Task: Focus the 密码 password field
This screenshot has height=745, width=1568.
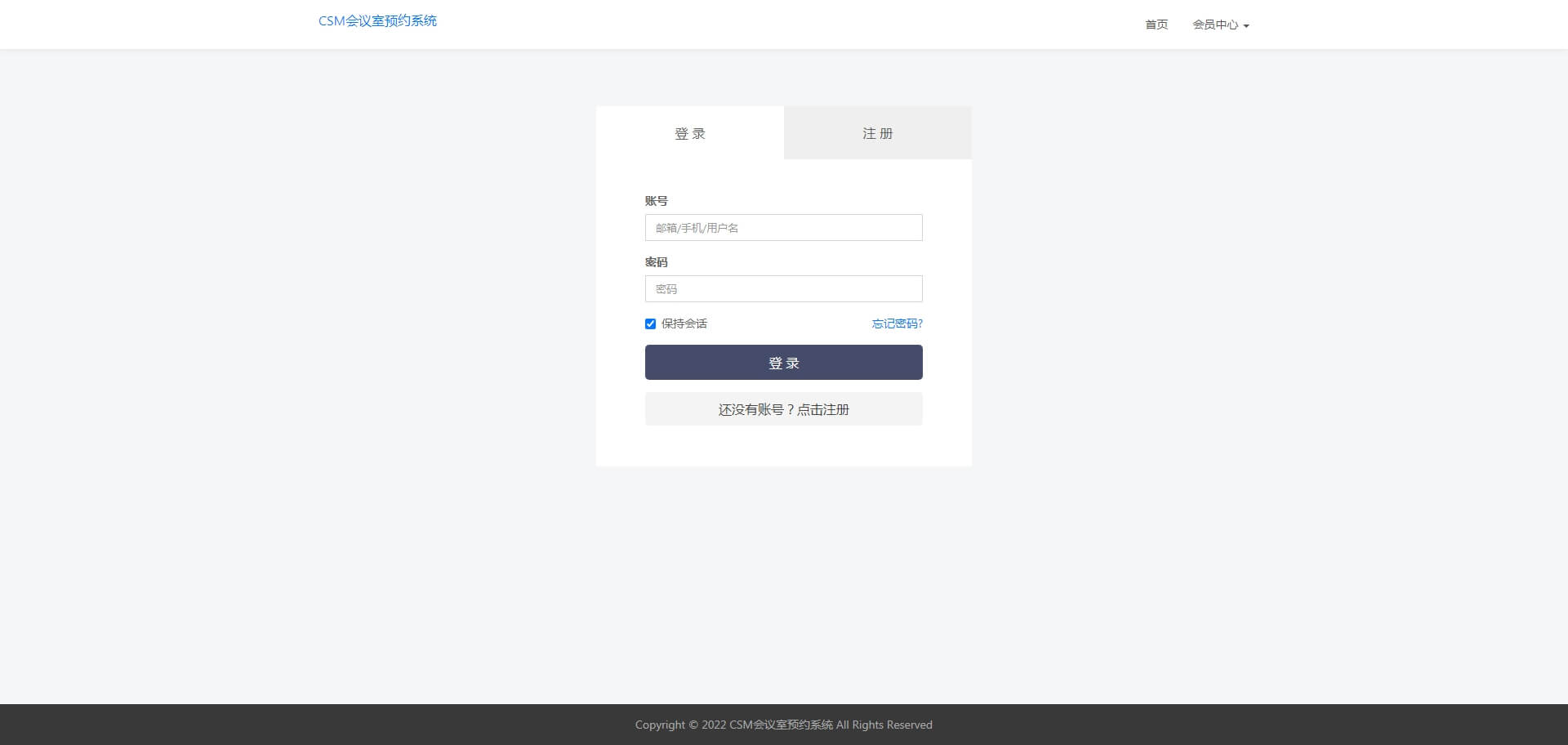Action: (784, 289)
